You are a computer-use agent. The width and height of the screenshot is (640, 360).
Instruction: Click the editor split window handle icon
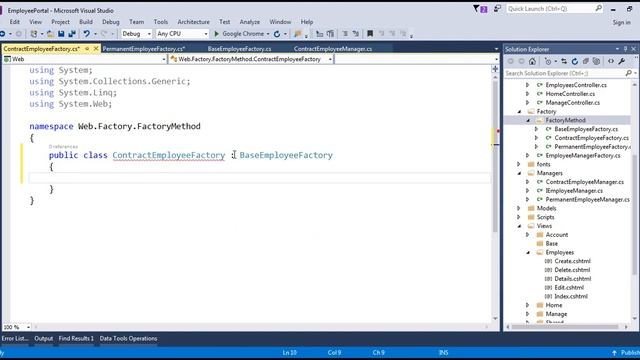pyautogui.click(x=495, y=69)
